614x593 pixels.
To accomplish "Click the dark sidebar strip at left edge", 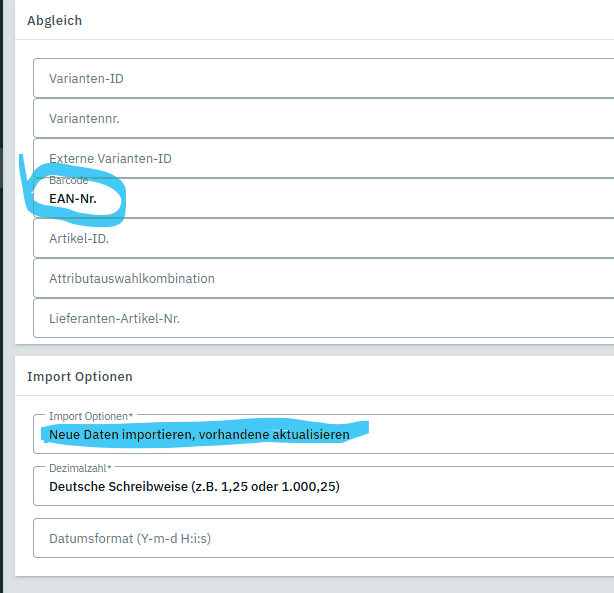I will tap(4, 300).
